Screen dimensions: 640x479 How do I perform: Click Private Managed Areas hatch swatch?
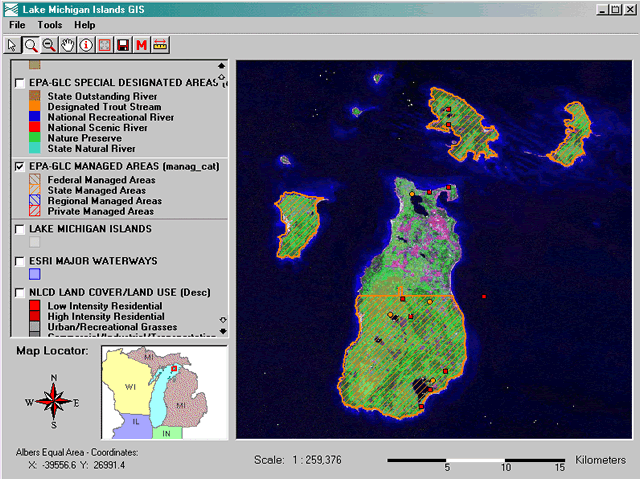[35, 211]
